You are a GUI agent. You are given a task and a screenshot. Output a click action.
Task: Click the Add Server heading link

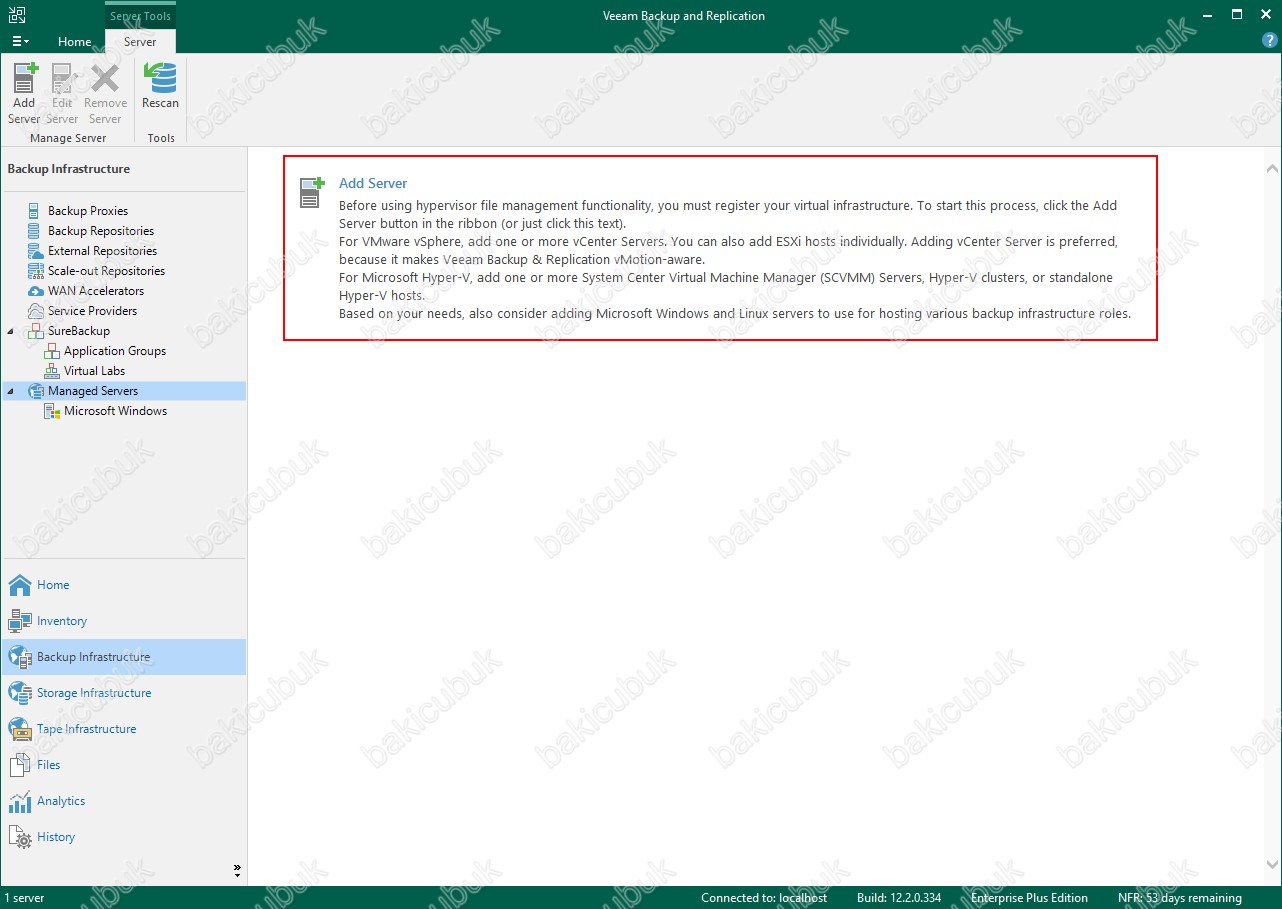[373, 183]
